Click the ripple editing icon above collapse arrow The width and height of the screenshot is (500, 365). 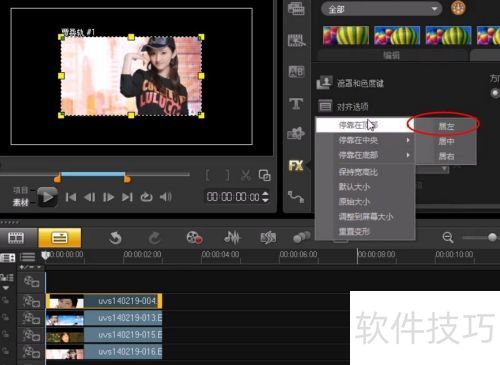click(7, 277)
